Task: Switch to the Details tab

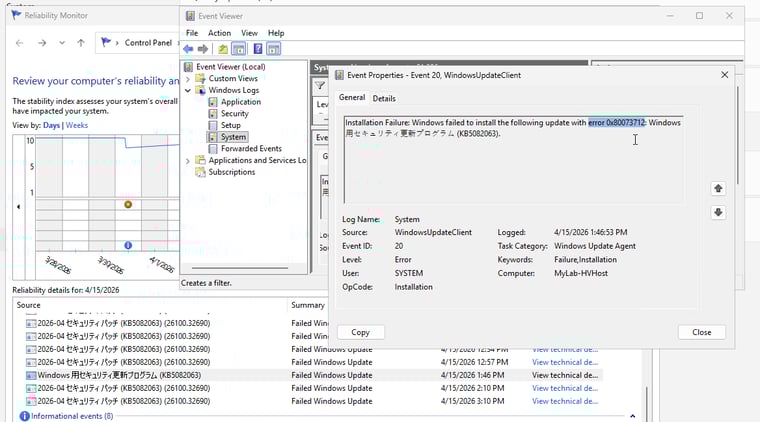Action: click(384, 98)
